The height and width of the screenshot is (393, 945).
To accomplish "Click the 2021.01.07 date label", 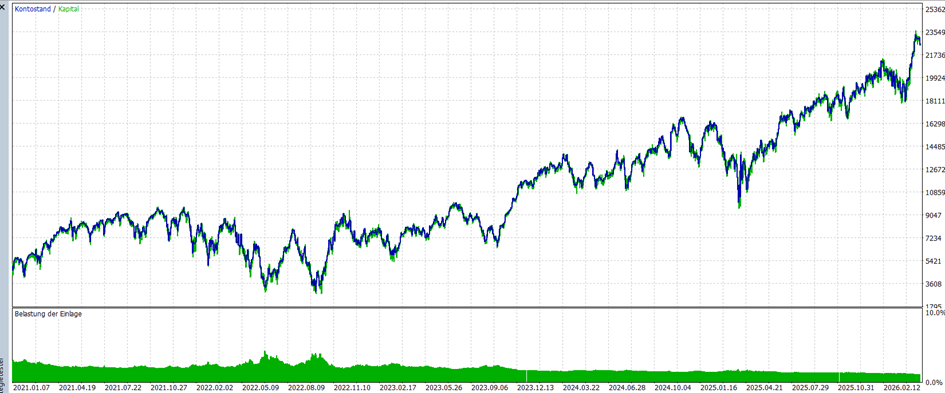I will [30, 388].
